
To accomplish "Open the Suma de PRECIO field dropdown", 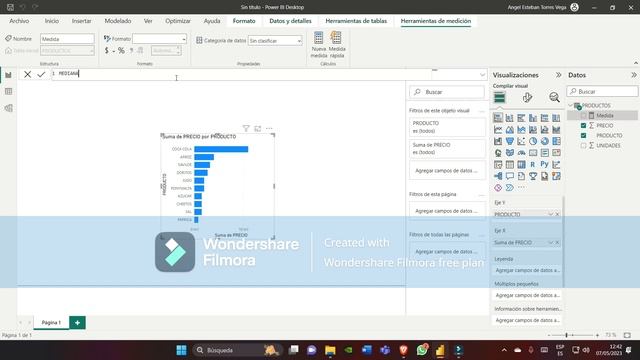I will pyautogui.click(x=551, y=242).
